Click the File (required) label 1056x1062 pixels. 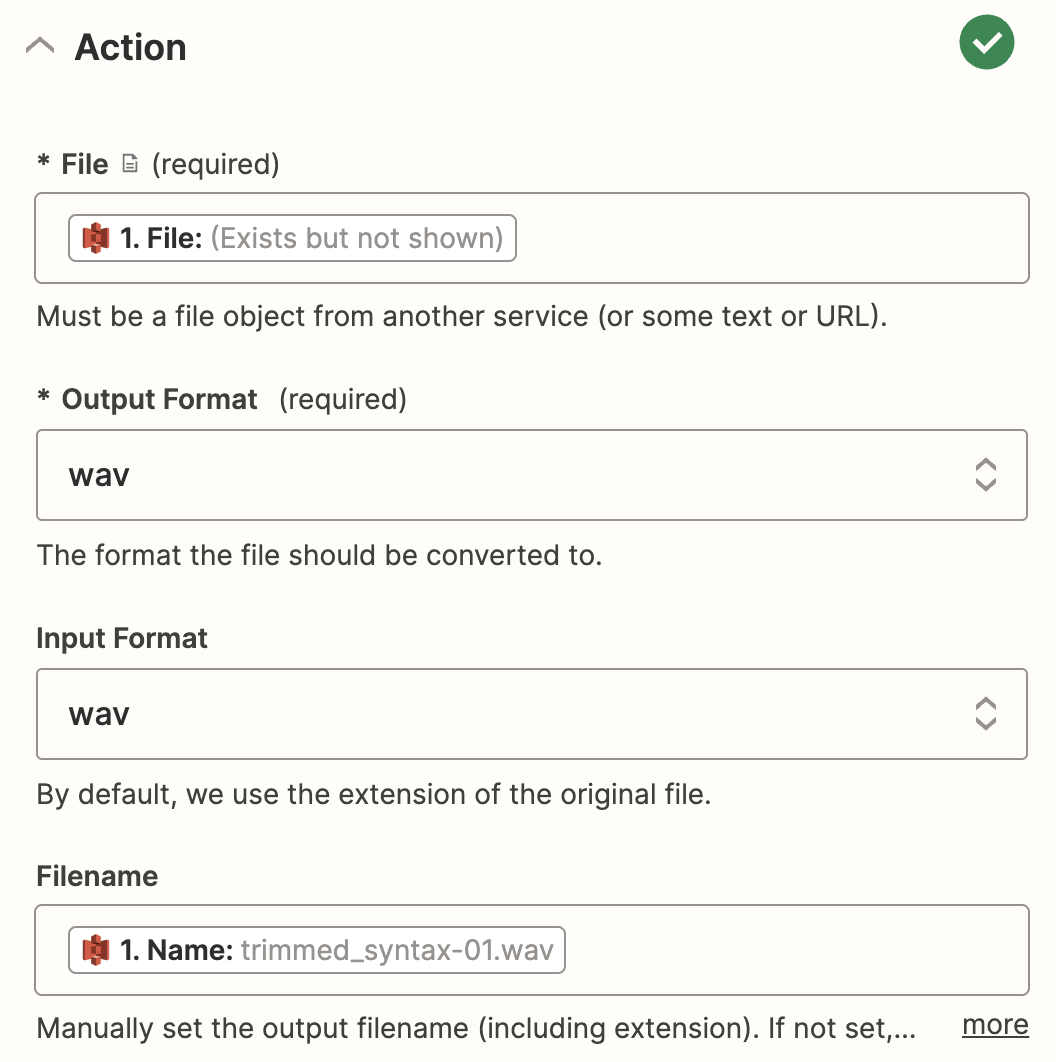[x=158, y=164]
